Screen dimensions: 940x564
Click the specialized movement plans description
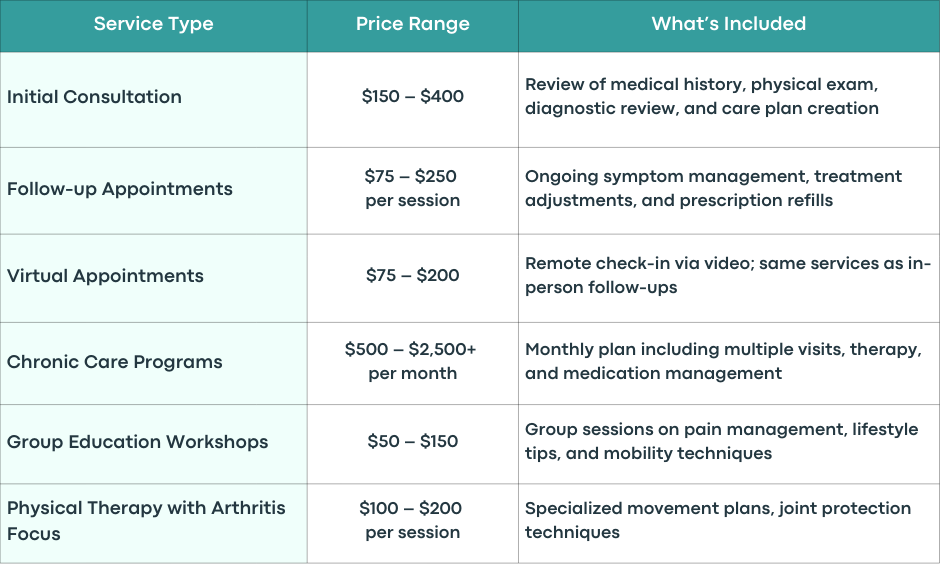718,520
